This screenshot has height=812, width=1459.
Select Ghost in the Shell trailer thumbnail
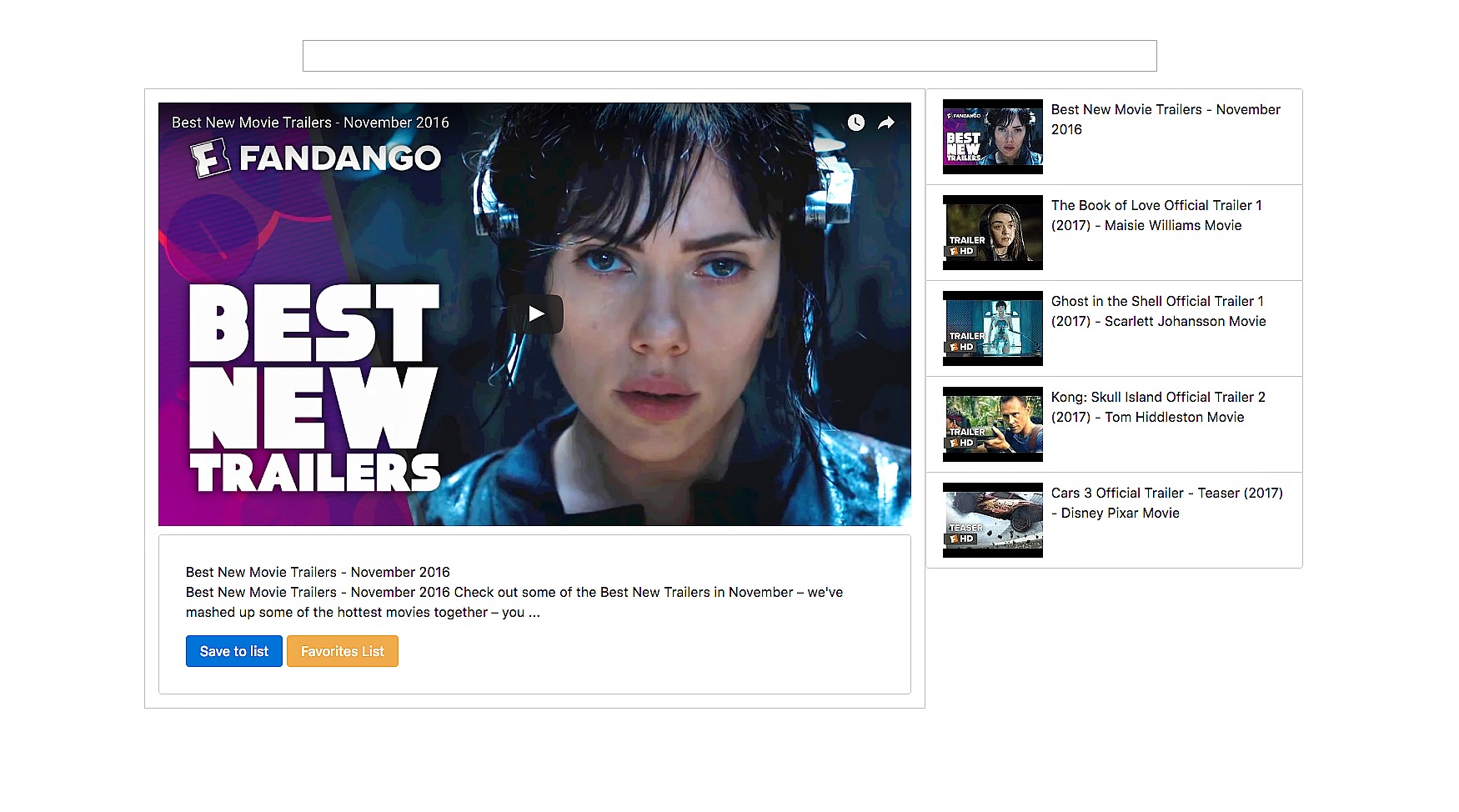tap(993, 328)
